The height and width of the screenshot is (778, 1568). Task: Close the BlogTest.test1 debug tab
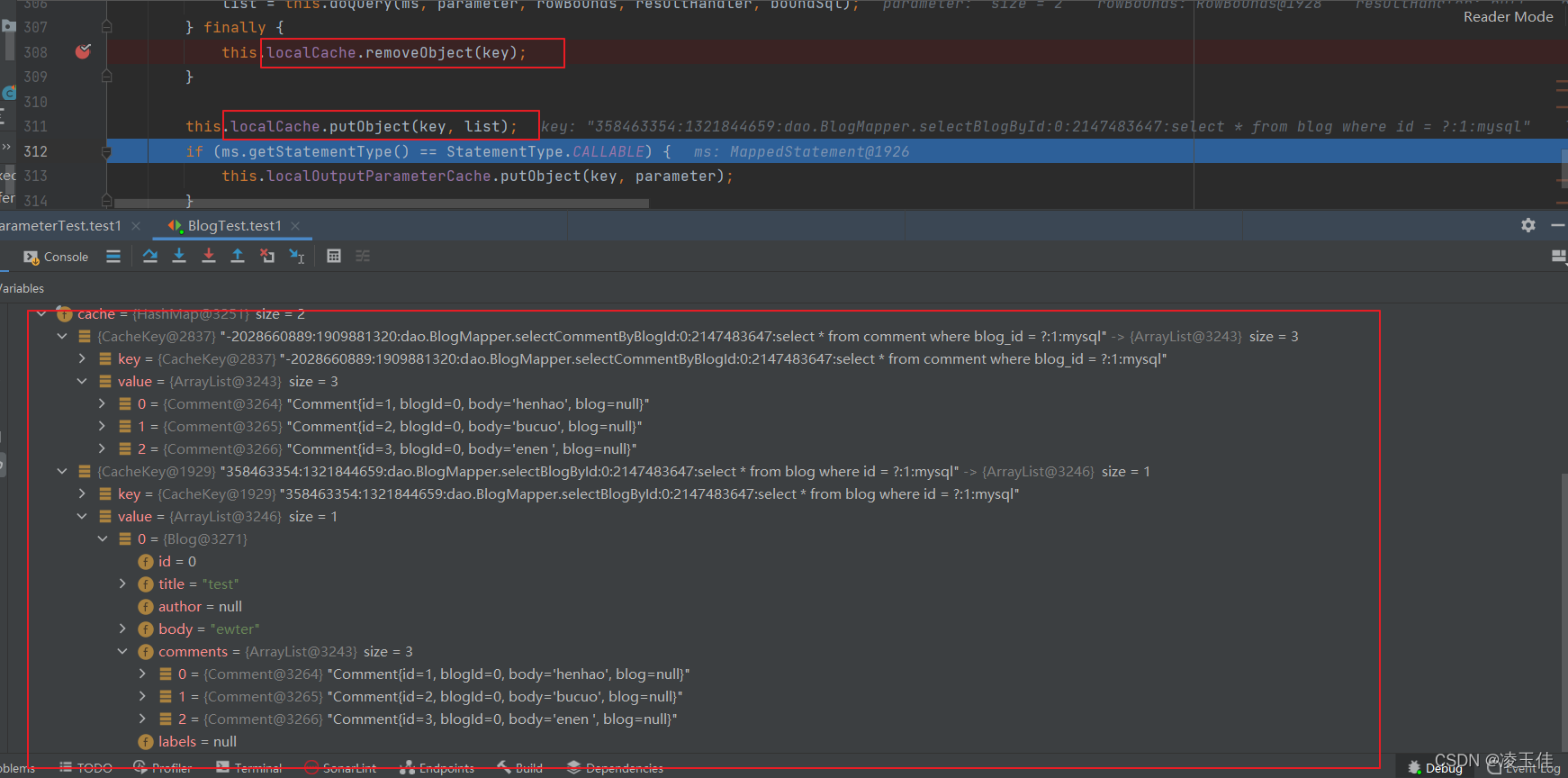(x=295, y=226)
